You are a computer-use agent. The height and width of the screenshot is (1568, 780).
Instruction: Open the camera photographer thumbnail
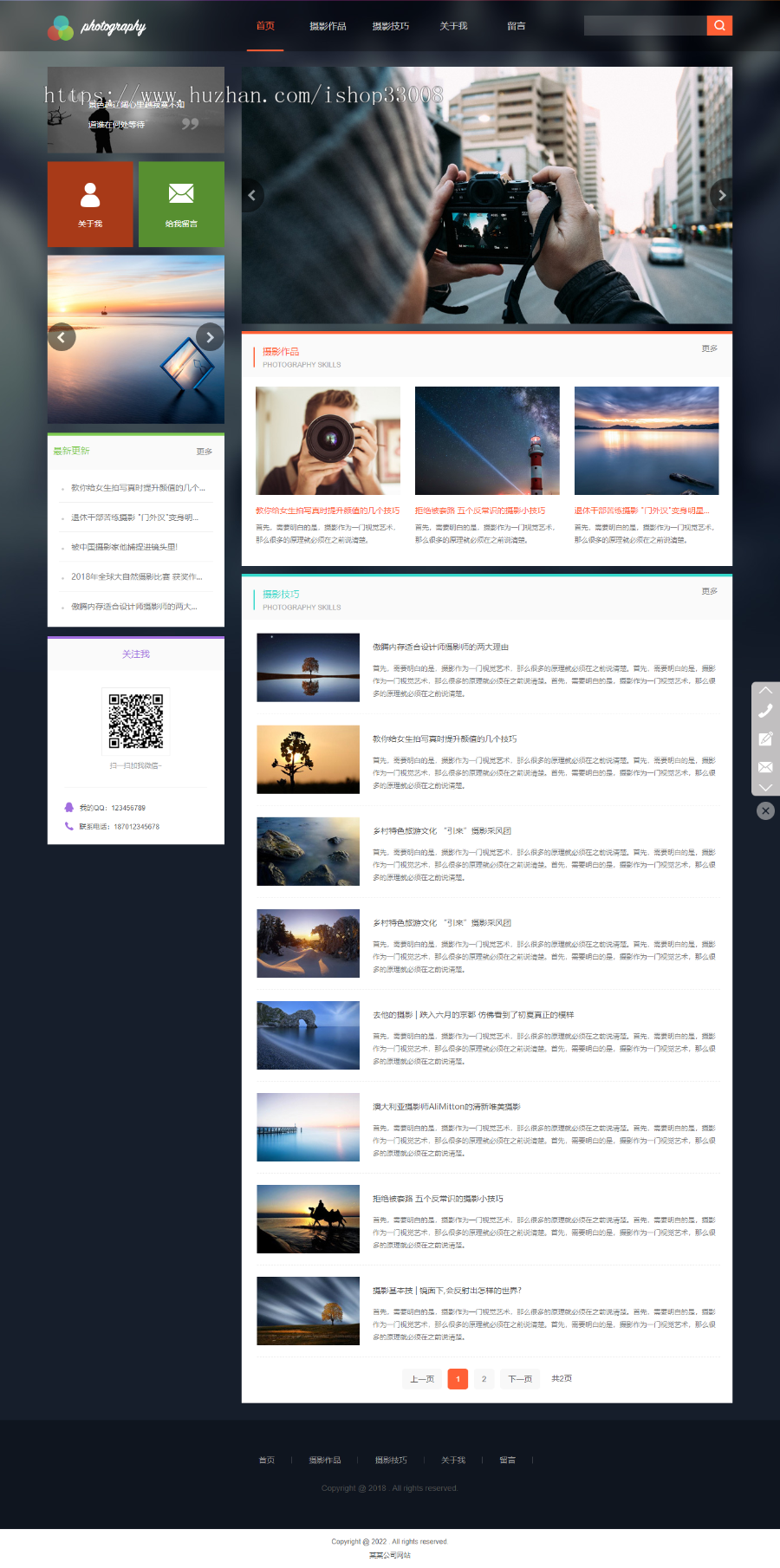coord(328,440)
